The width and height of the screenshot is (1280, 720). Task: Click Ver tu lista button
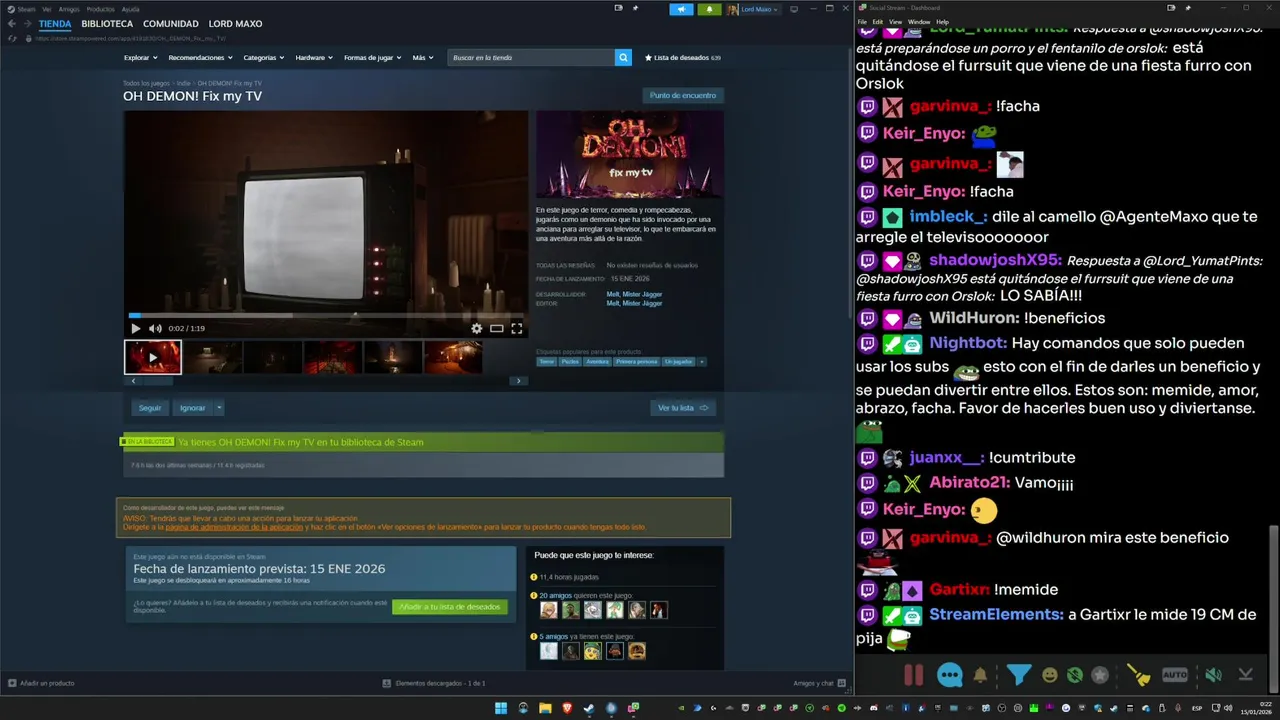pos(683,408)
